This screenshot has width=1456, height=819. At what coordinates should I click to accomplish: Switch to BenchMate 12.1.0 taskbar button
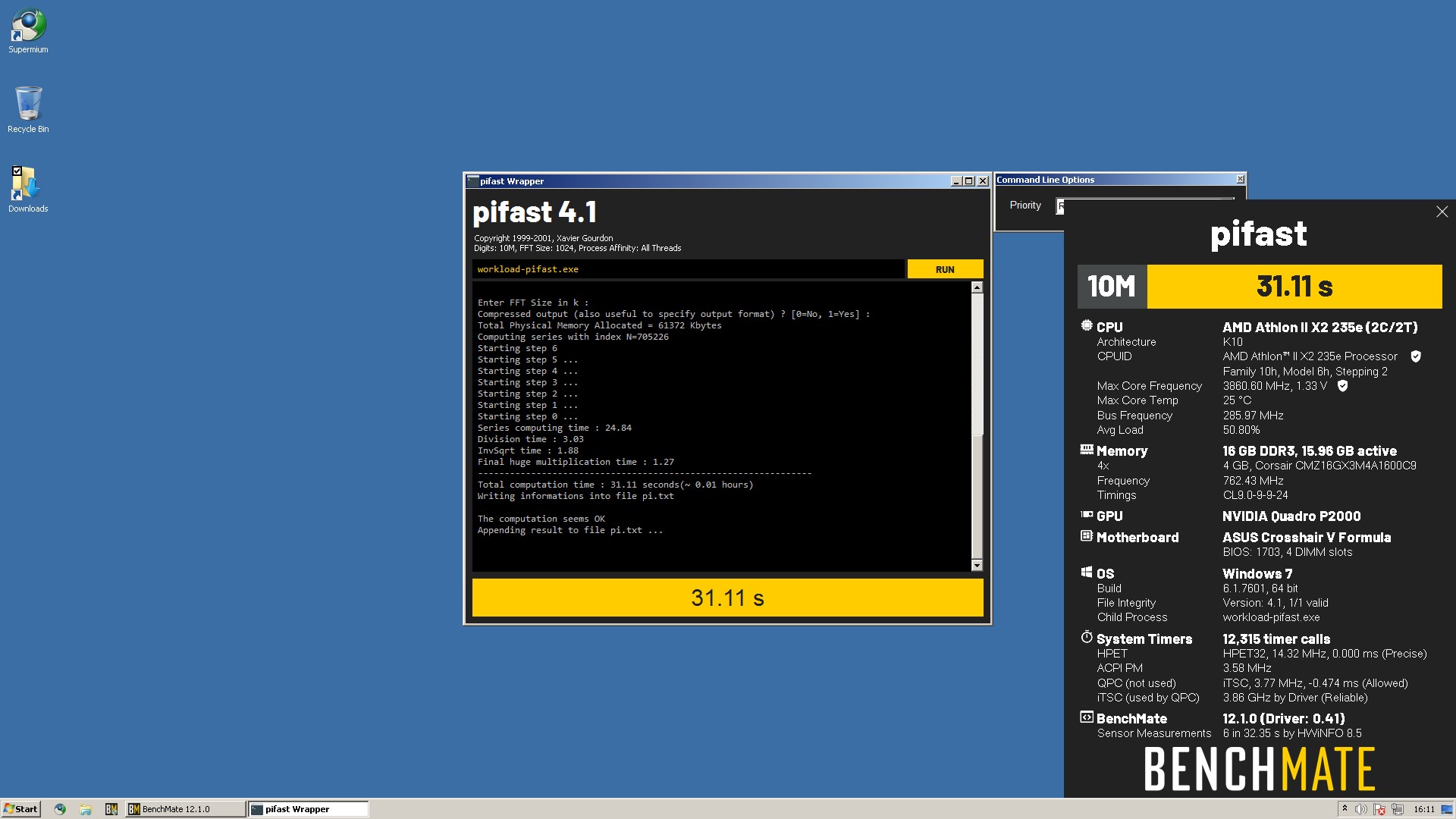(186, 809)
